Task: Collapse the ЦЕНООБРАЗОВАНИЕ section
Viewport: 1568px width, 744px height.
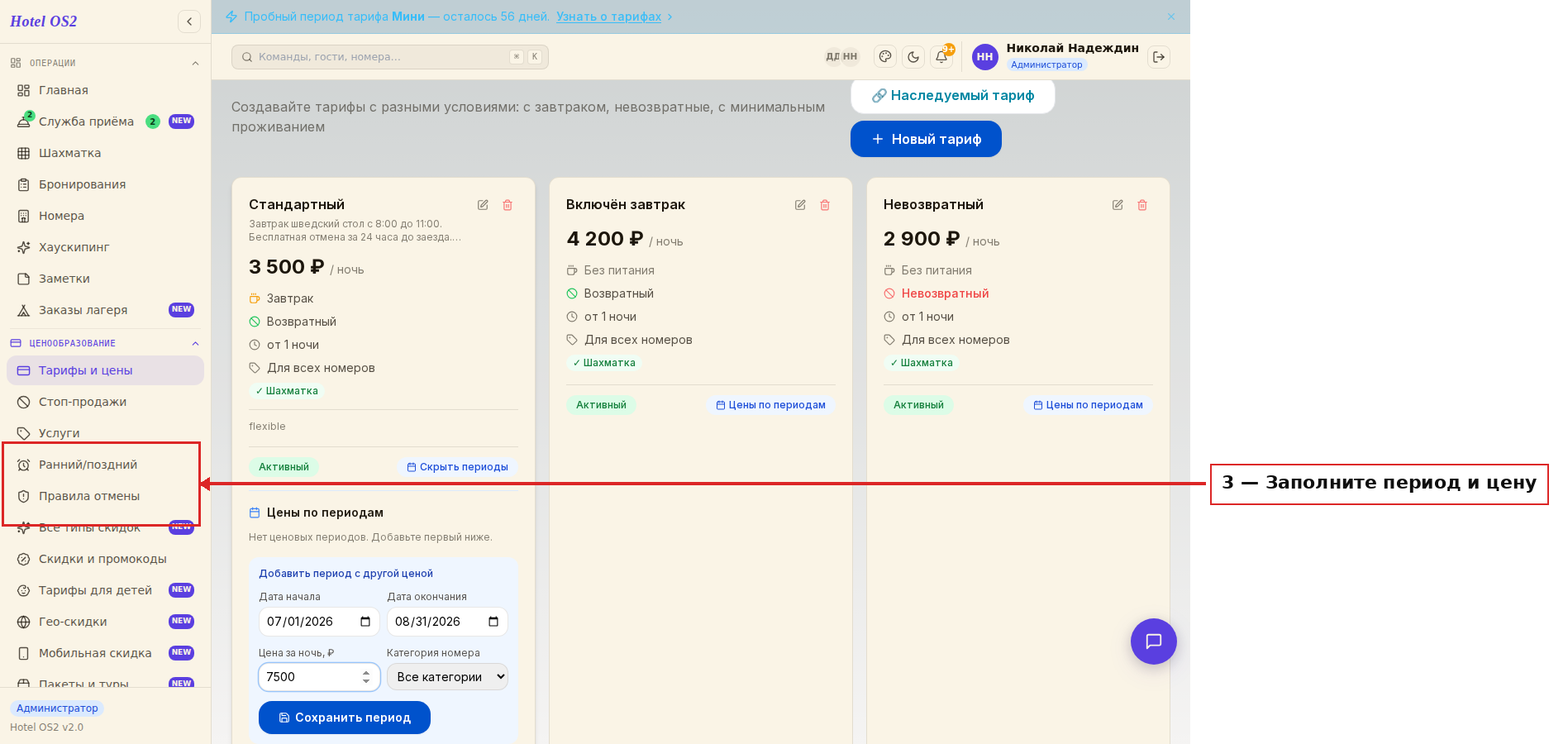Action: (196, 344)
